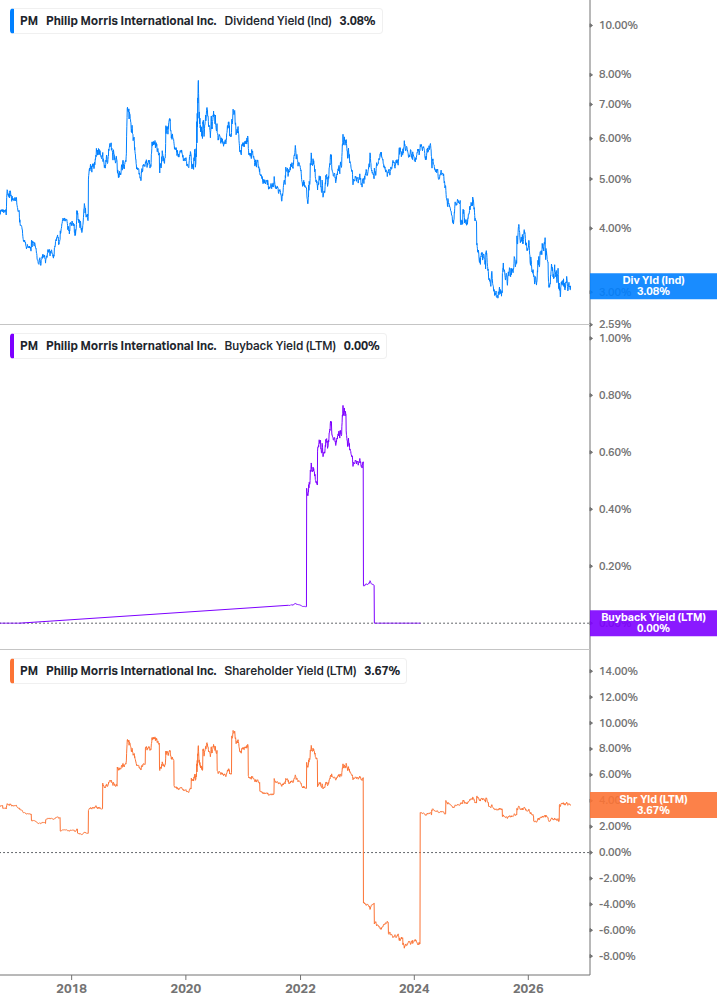Click the purple Buyback Yield 0.00% axis tag
The width and height of the screenshot is (717, 1005).
coord(653,623)
